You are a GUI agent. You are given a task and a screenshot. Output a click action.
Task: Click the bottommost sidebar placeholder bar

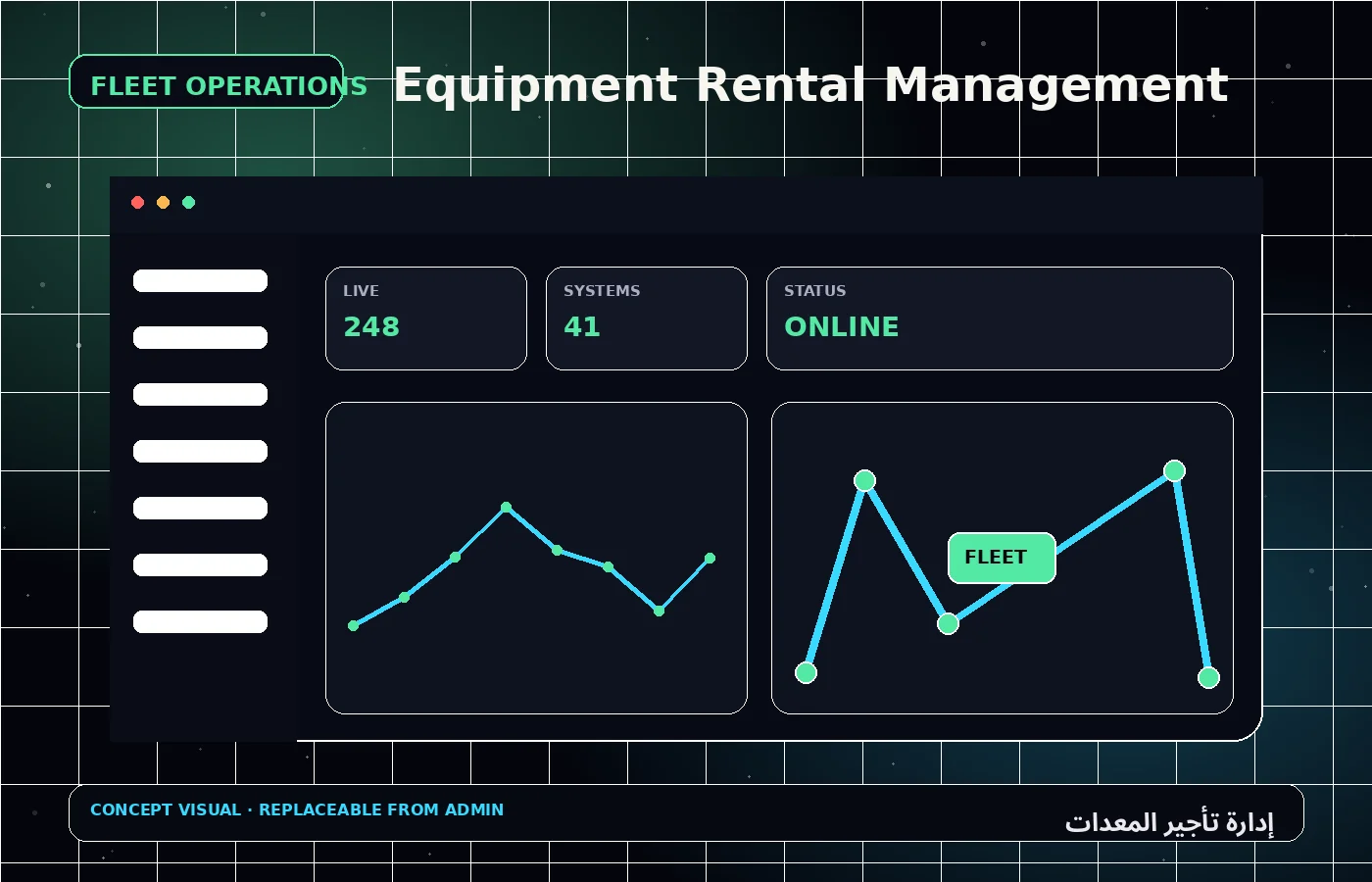click(200, 622)
